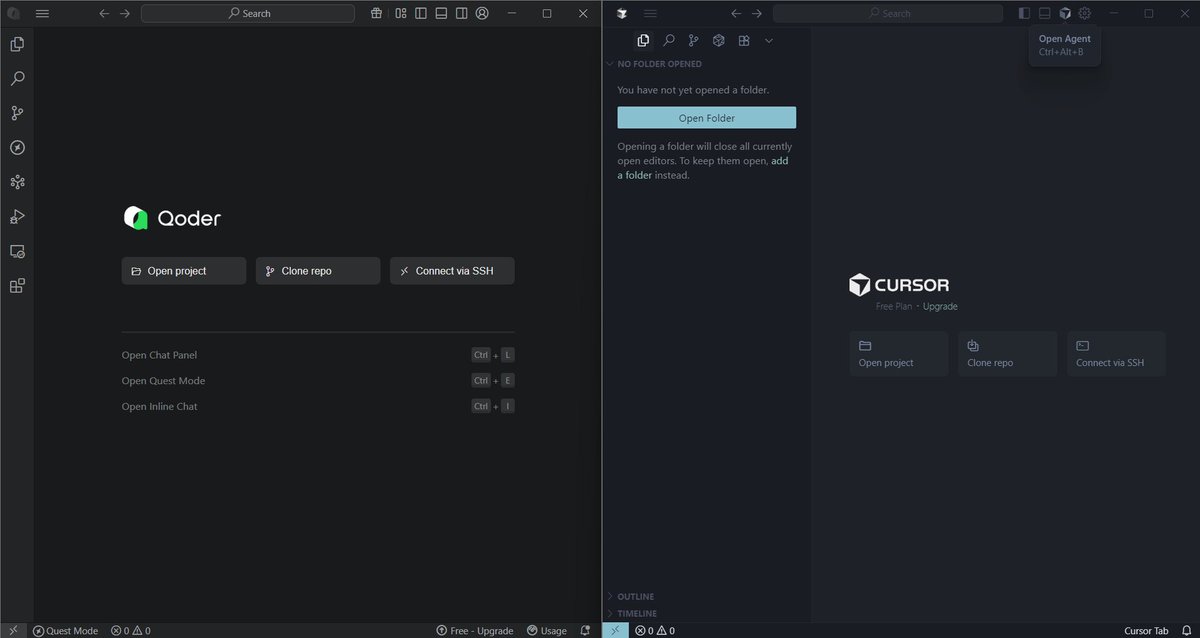This screenshot has width=1200, height=638.
Task: Open the account profile icon in Qoder
Action: click(x=482, y=14)
